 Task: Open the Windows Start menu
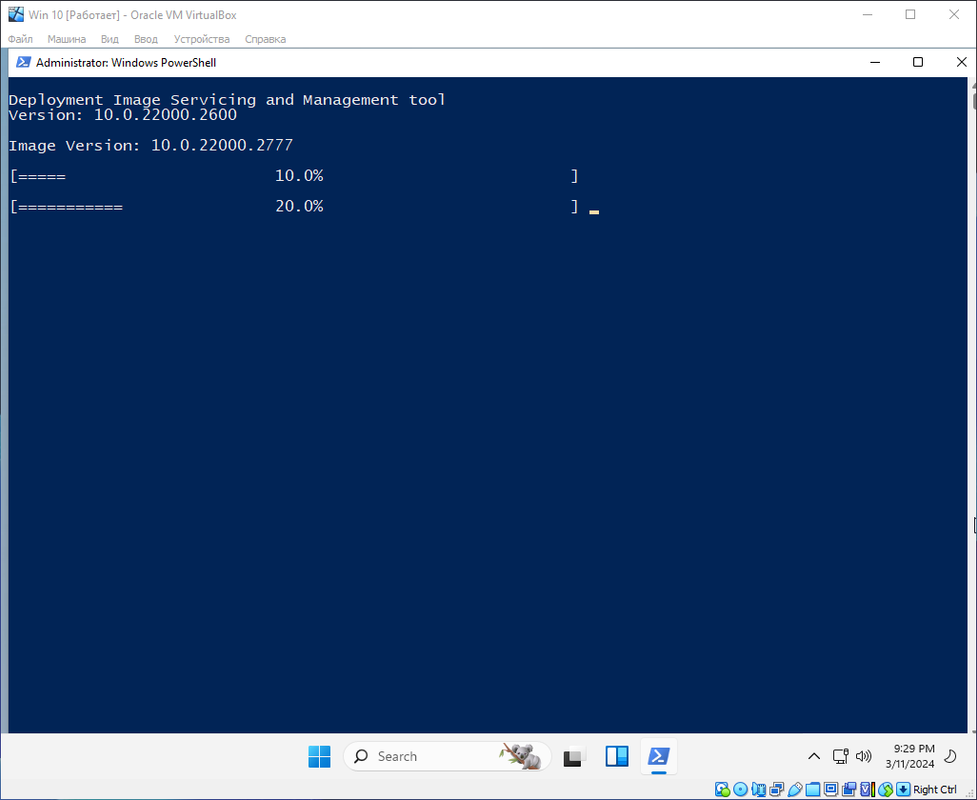point(320,756)
